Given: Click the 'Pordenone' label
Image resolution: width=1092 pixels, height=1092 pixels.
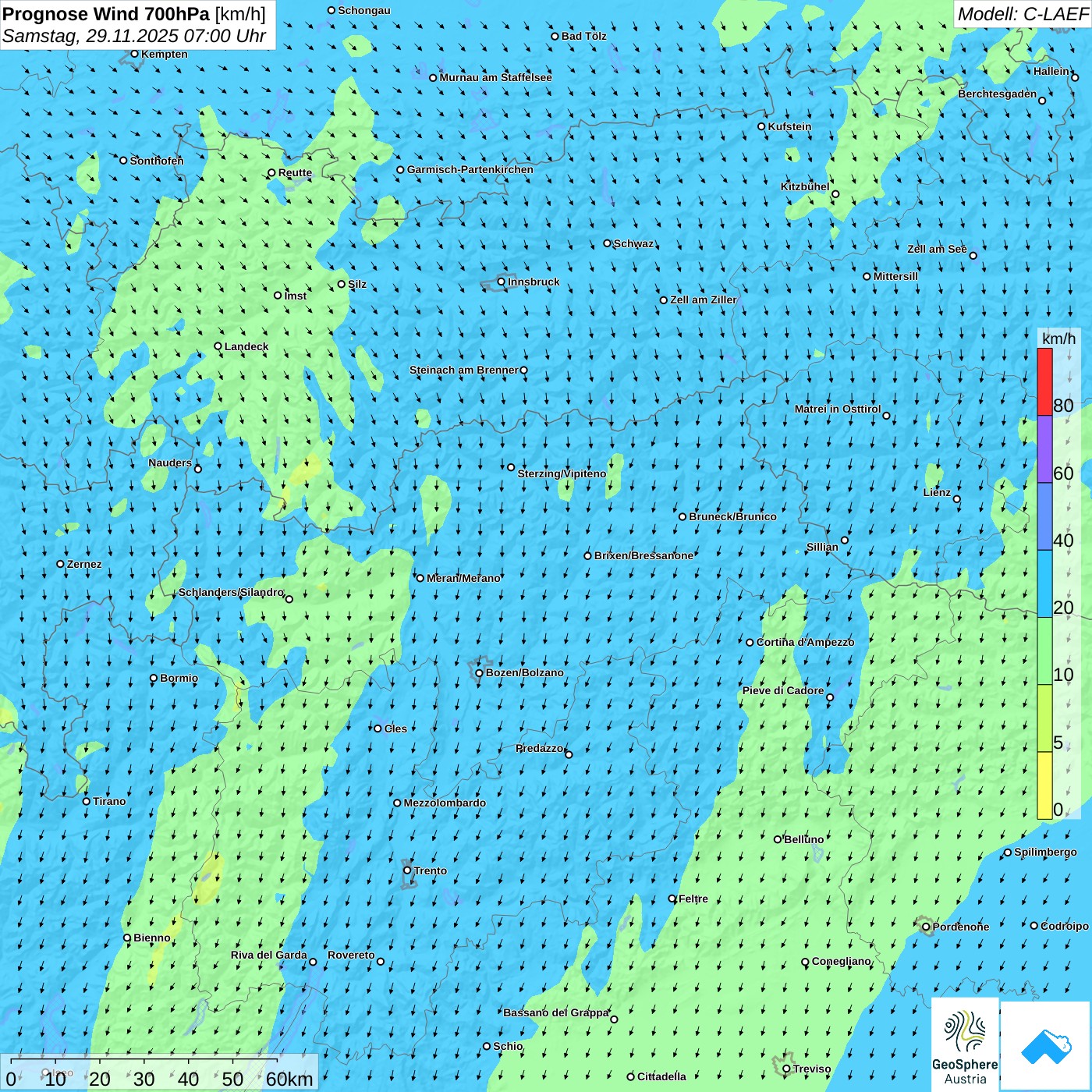Looking at the screenshot, I should point(961,927).
